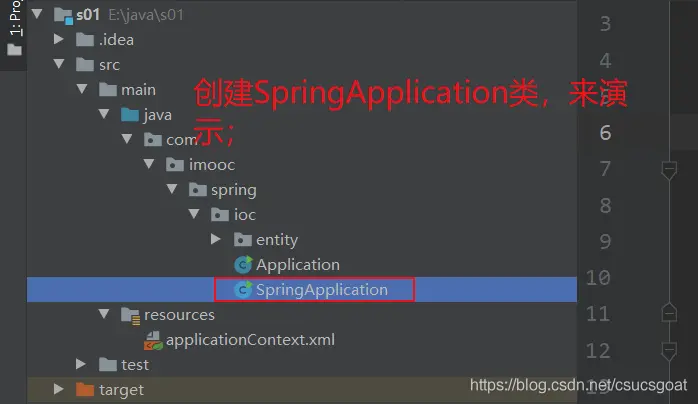Toggle the code fold marker at line 12
Image resolution: width=698 pixels, height=404 pixels.
tap(669, 351)
